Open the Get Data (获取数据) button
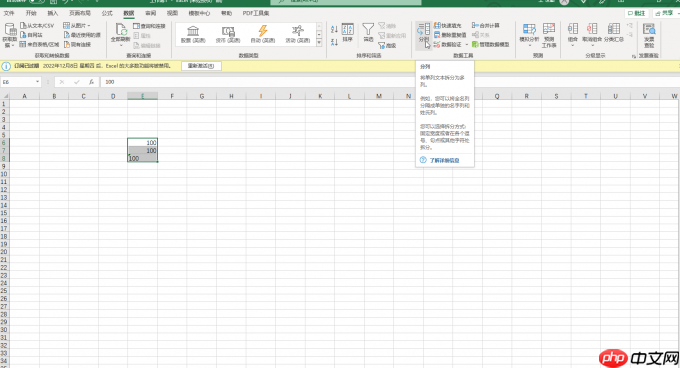This screenshot has height=368, width=680. click(10, 35)
